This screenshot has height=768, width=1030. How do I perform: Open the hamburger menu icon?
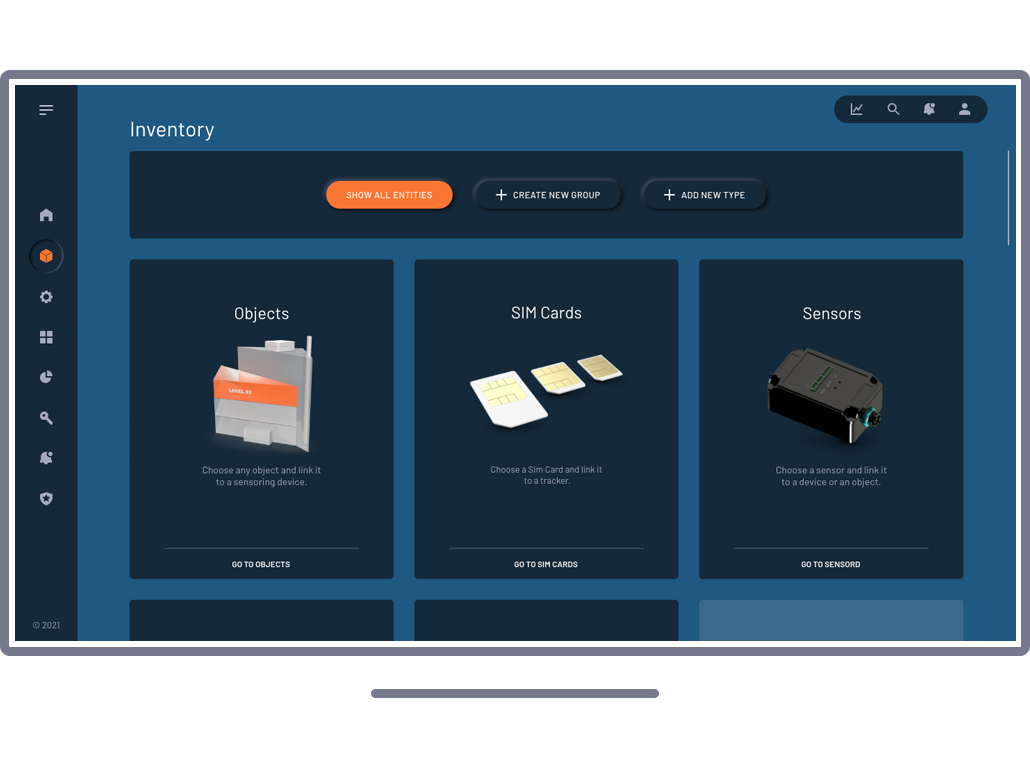point(46,110)
